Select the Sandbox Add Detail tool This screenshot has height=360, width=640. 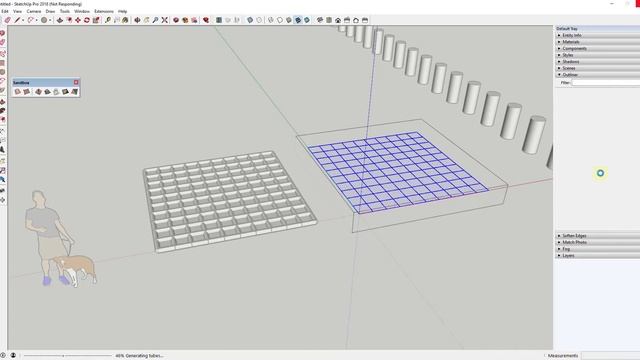(65, 92)
